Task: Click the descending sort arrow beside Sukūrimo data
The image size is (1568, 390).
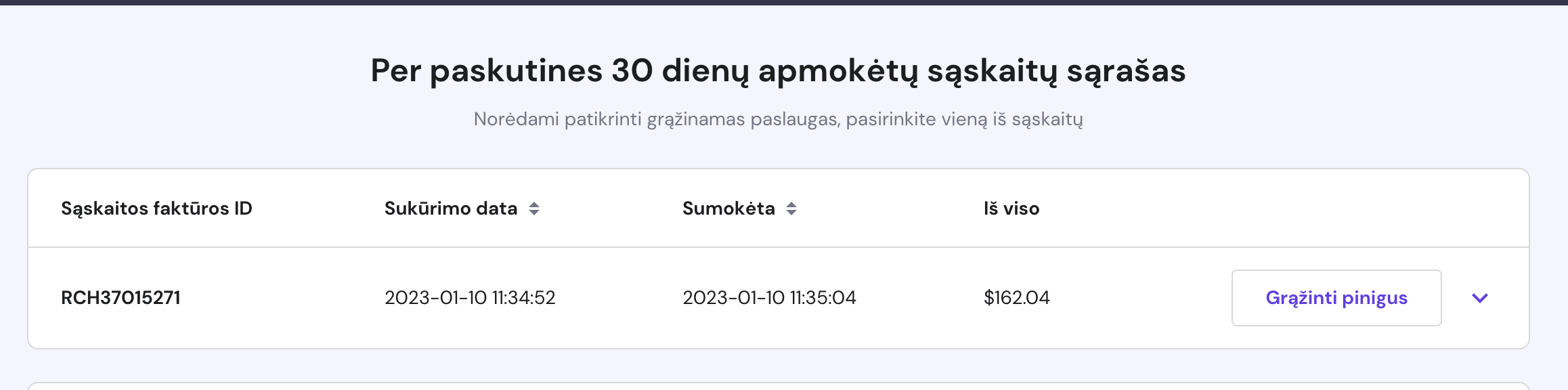Action: pyautogui.click(x=534, y=213)
